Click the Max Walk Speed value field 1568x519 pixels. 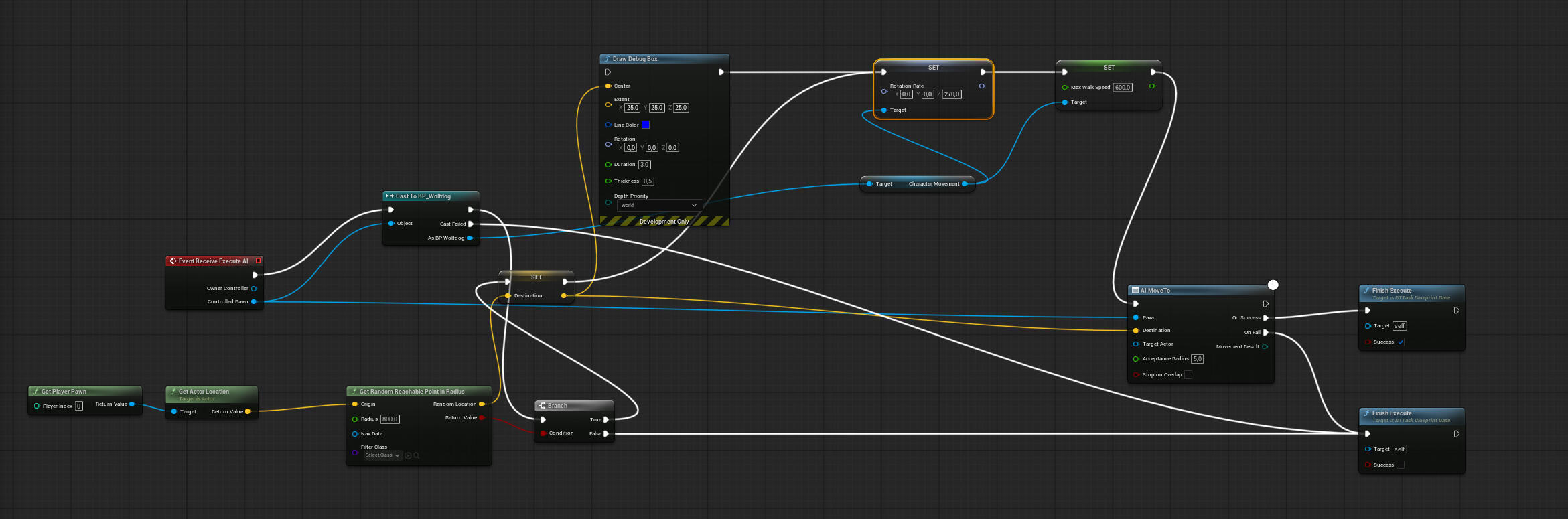point(1123,88)
